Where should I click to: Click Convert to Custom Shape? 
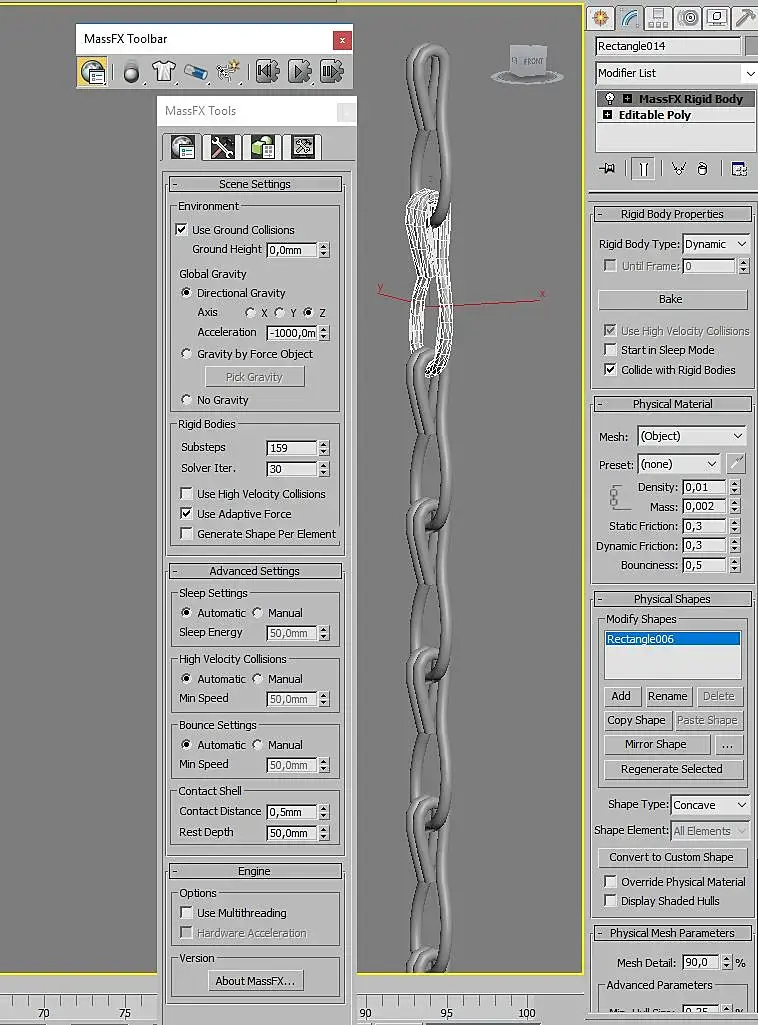click(672, 857)
